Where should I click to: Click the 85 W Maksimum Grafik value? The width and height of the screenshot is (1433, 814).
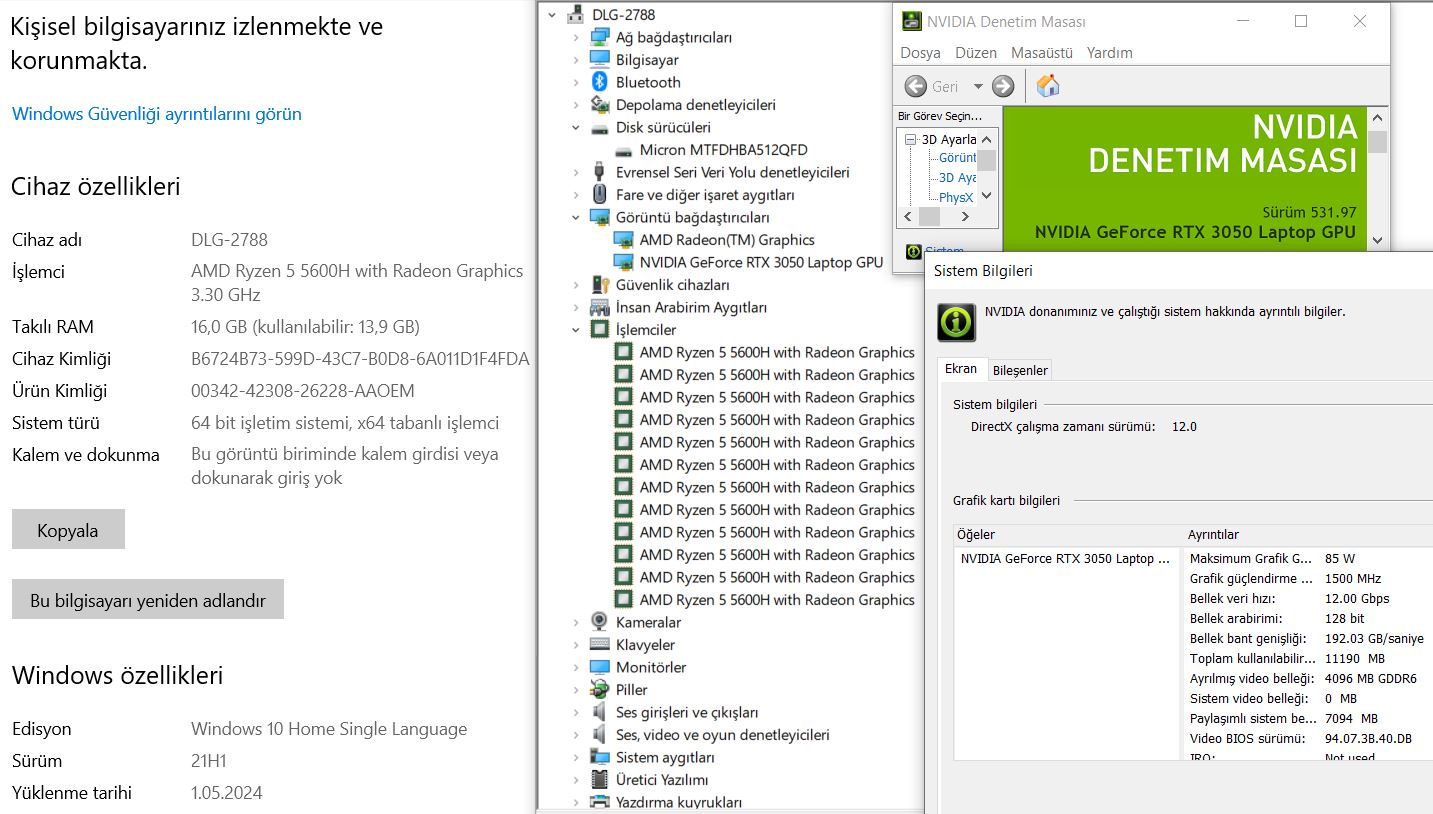click(1340, 559)
